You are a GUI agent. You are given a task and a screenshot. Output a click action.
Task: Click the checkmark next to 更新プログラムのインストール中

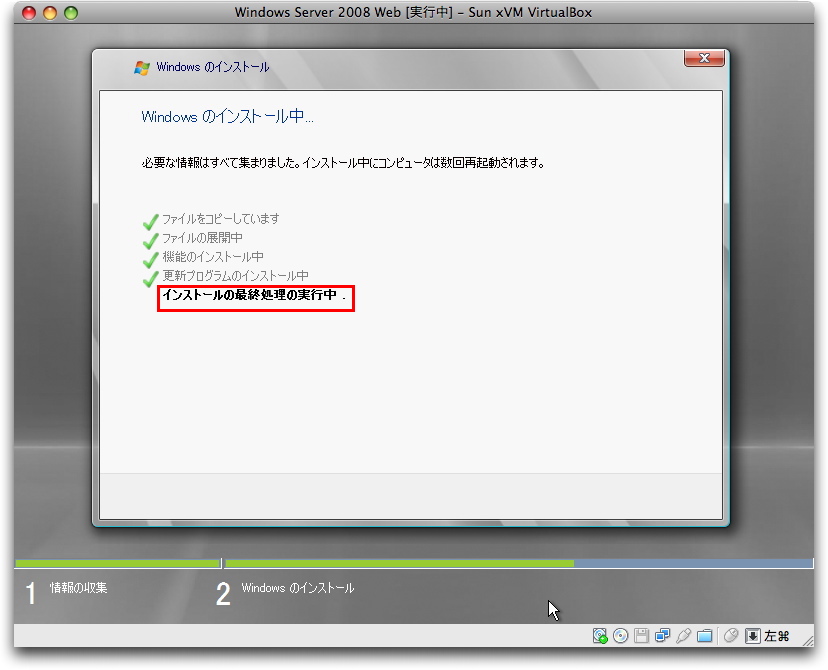[x=150, y=279]
